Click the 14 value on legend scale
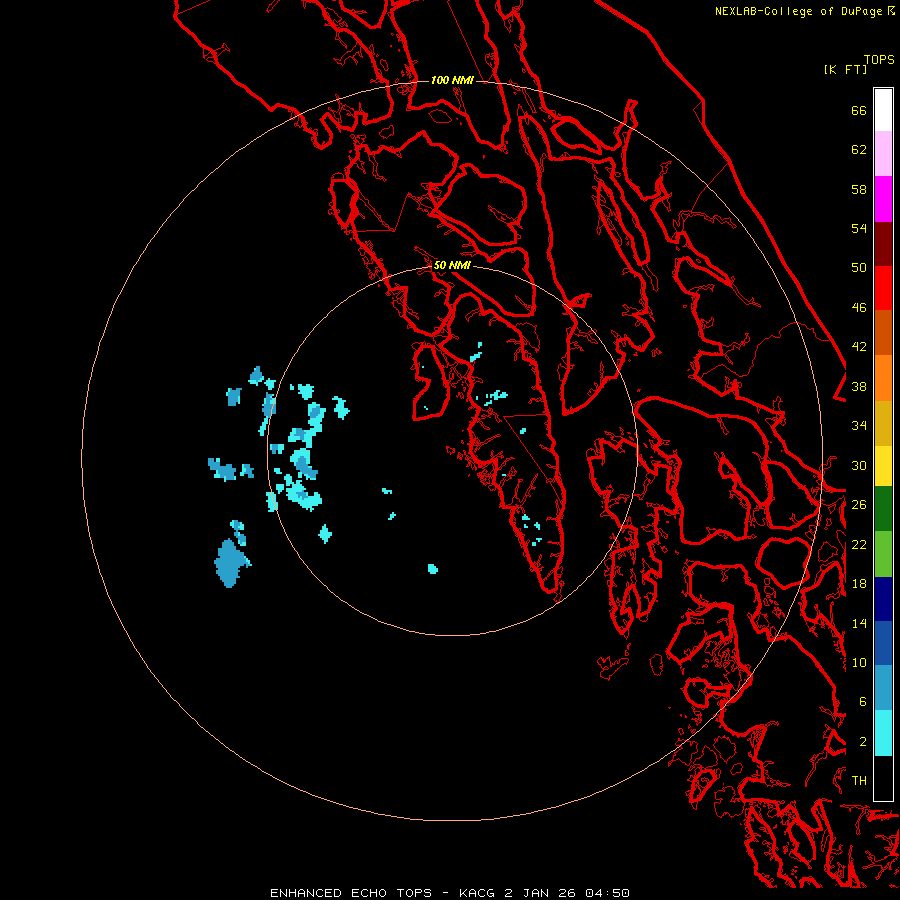Viewport: 900px width, 900px height. pyautogui.click(x=859, y=623)
